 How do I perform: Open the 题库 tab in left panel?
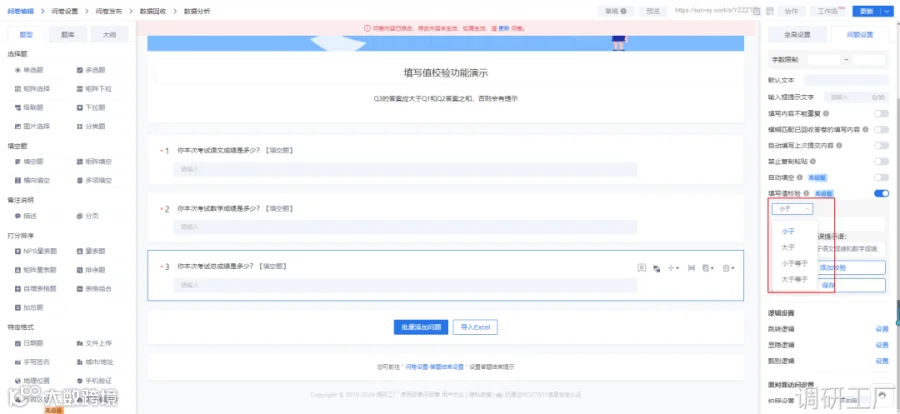(68, 34)
